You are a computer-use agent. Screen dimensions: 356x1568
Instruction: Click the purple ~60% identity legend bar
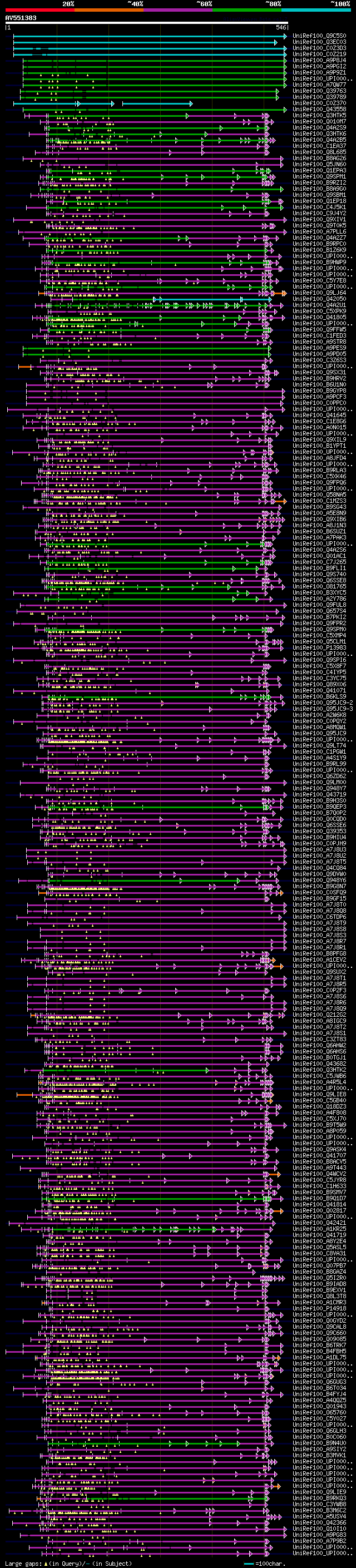(x=177, y=10)
